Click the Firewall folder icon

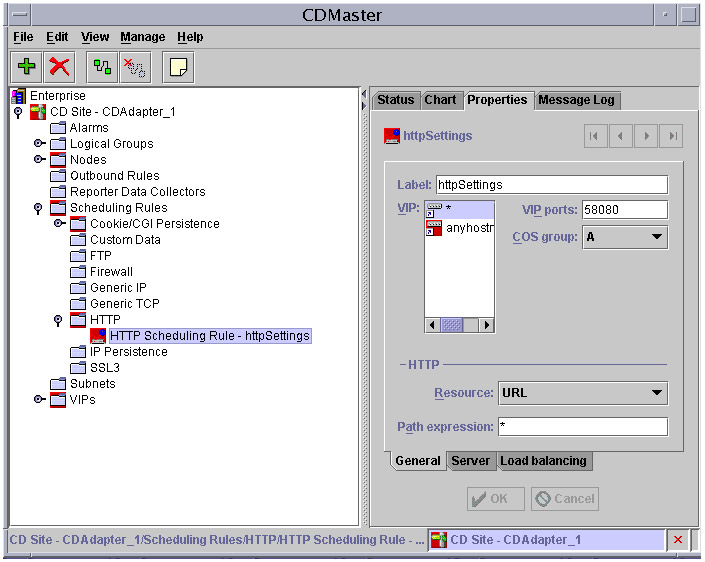tap(78, 272)
